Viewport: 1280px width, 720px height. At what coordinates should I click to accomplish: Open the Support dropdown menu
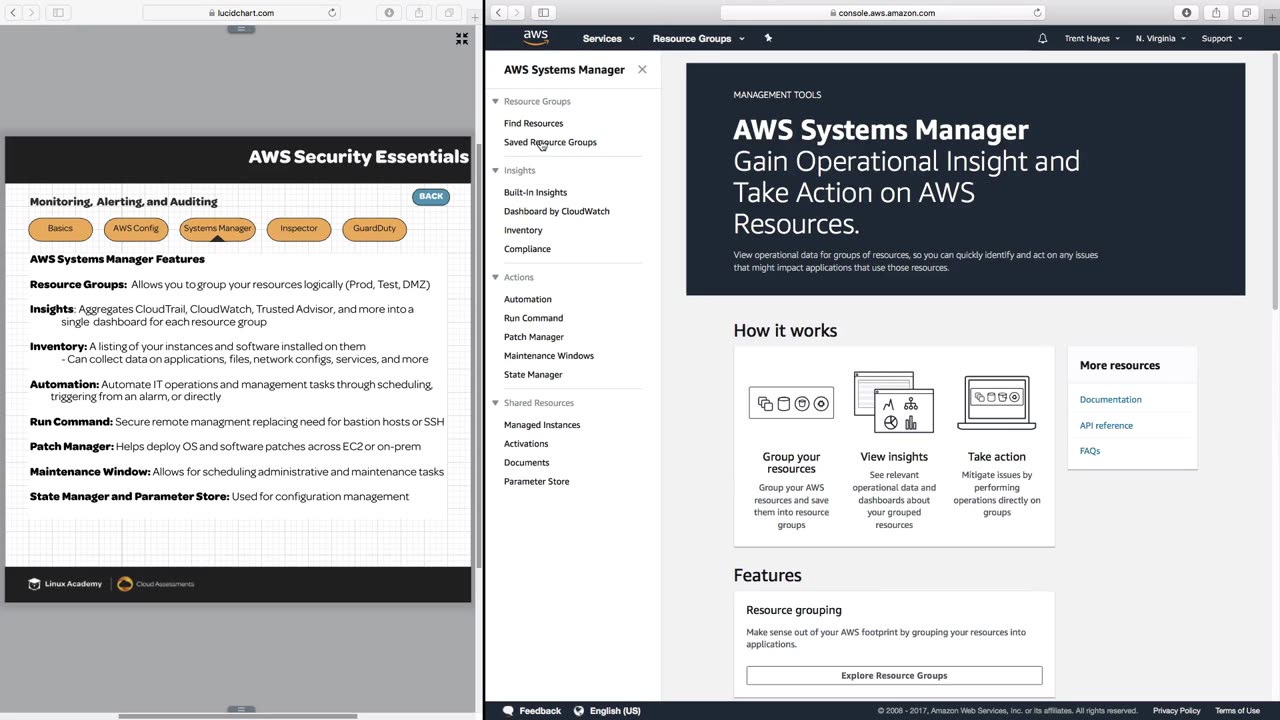(x=1221, y=38)
